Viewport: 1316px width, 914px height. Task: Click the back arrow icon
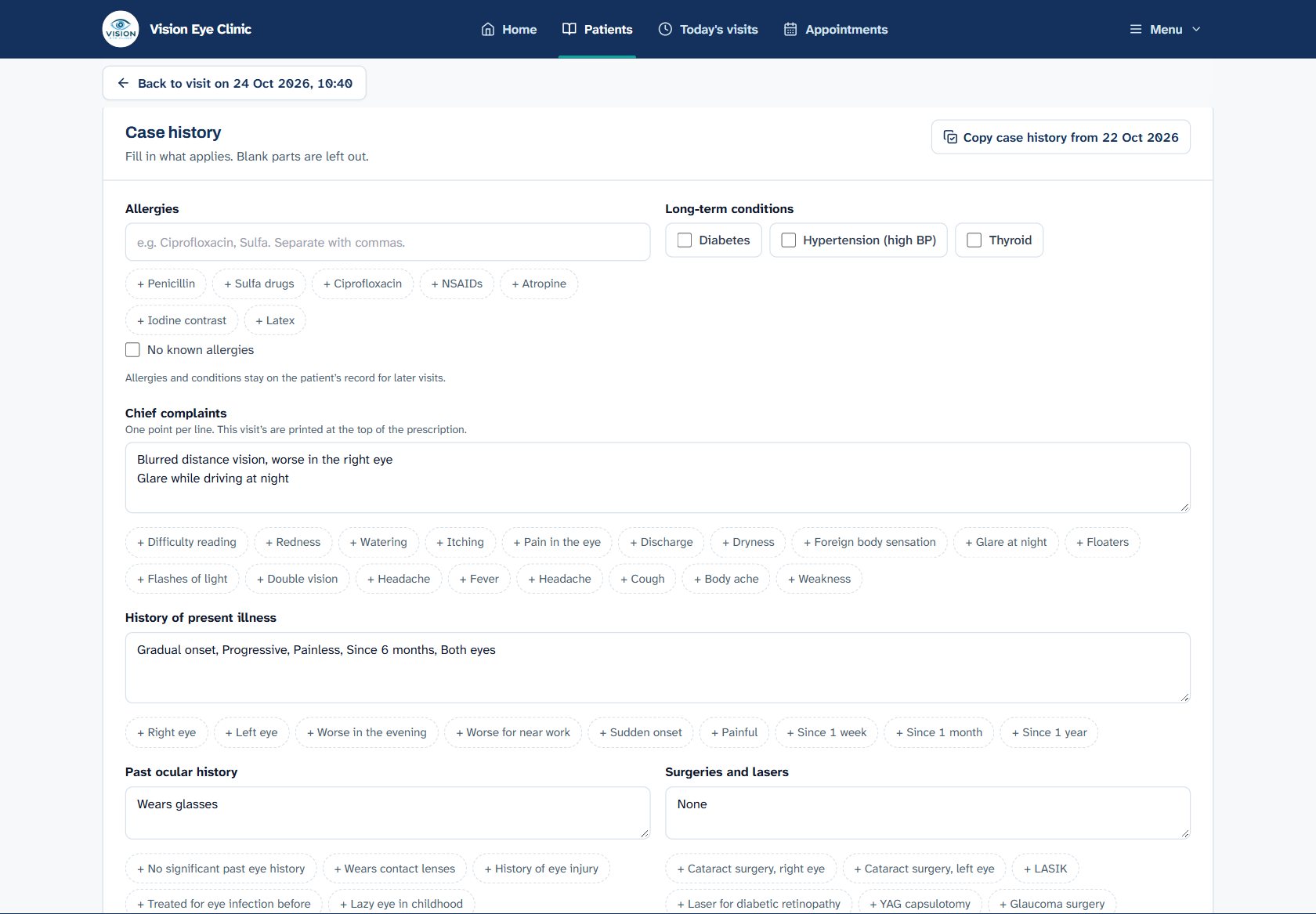[x=123, y=83]
